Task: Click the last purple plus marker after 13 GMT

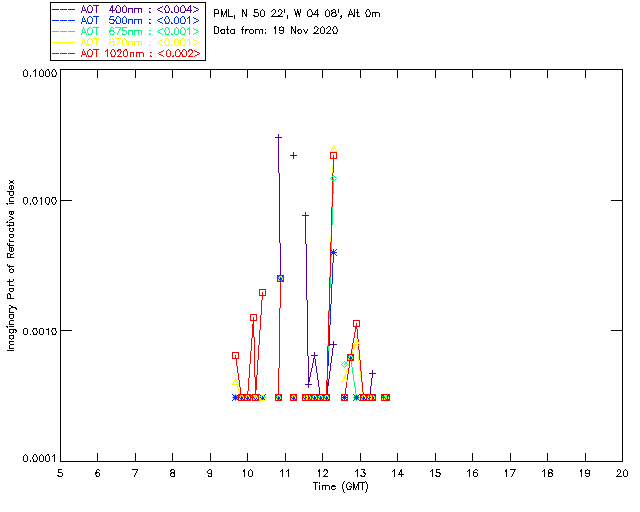Action: 372,373
